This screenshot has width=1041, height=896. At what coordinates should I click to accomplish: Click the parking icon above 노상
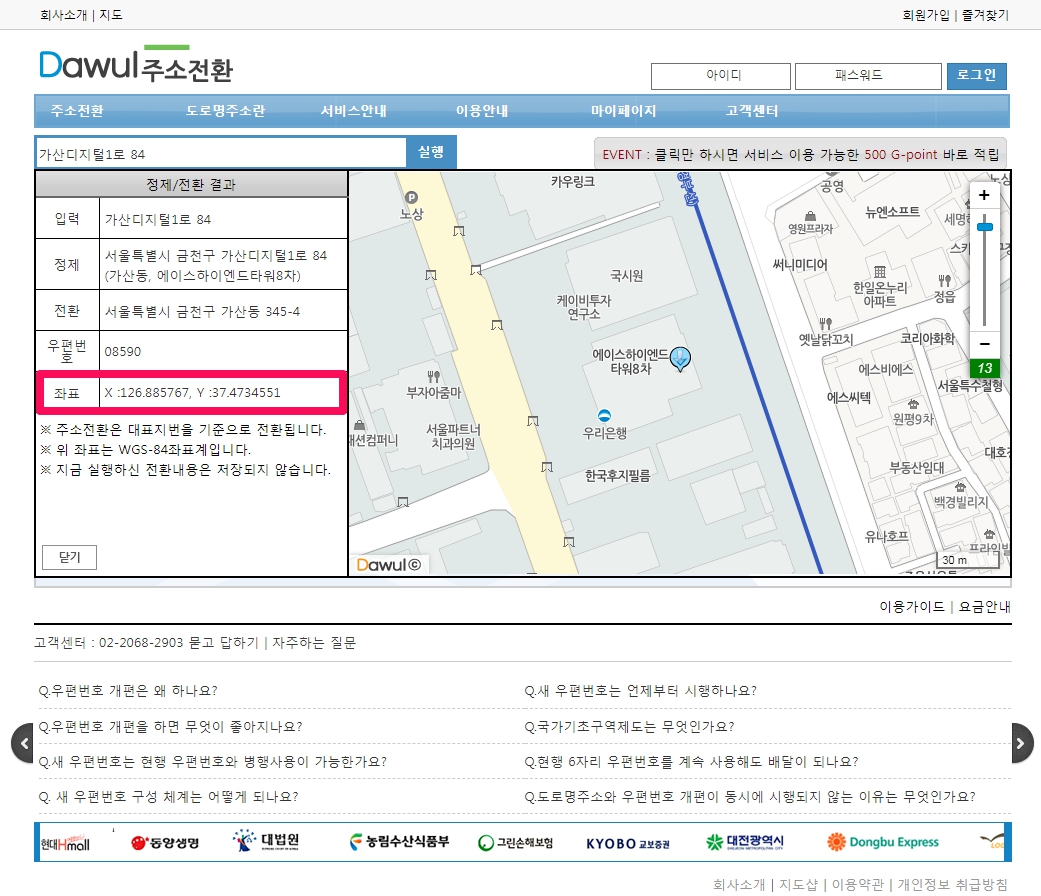(411, 197)
